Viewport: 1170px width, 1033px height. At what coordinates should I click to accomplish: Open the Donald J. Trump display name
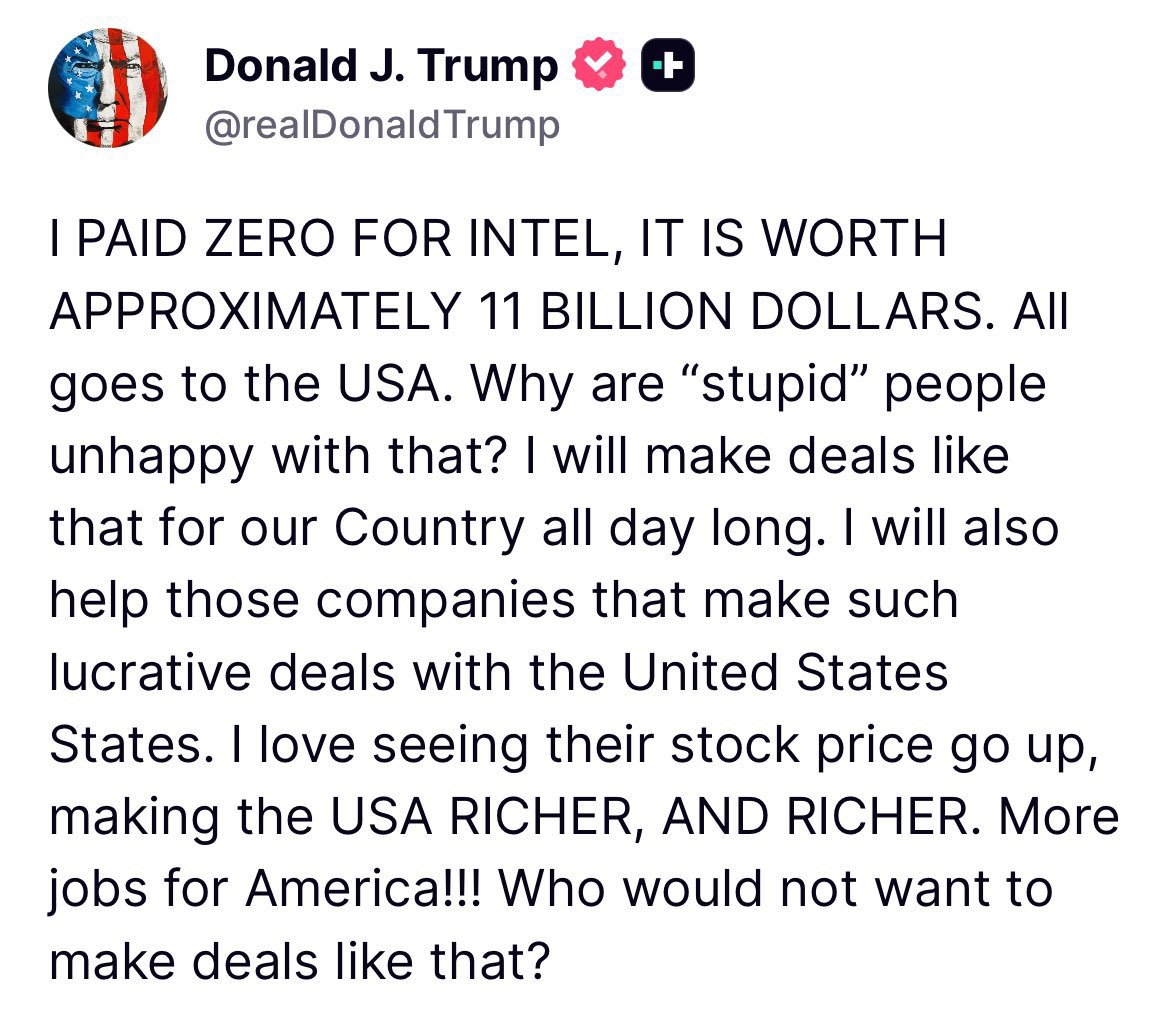381,66
